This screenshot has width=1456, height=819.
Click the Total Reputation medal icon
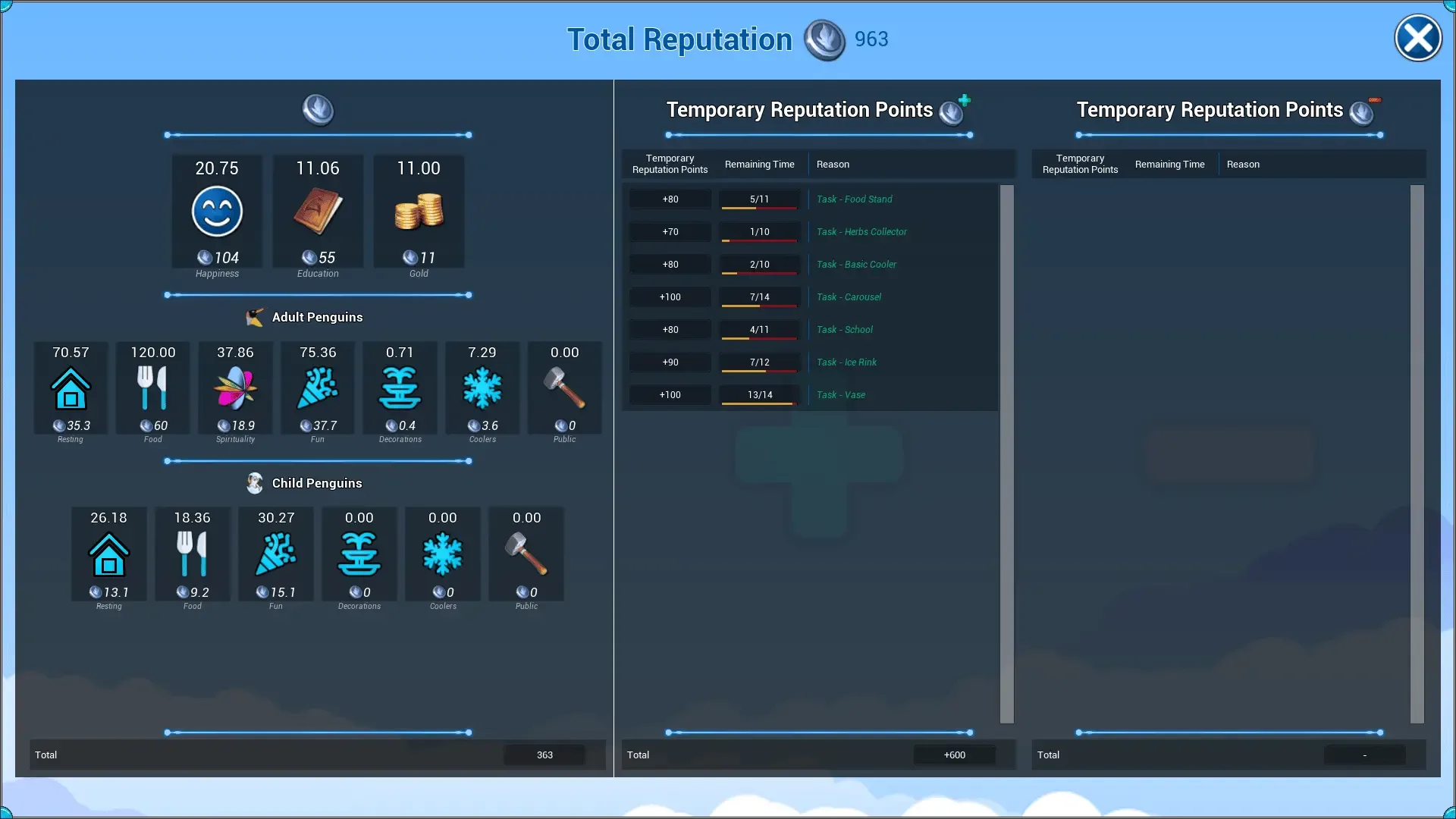click(x=824, y=39)
